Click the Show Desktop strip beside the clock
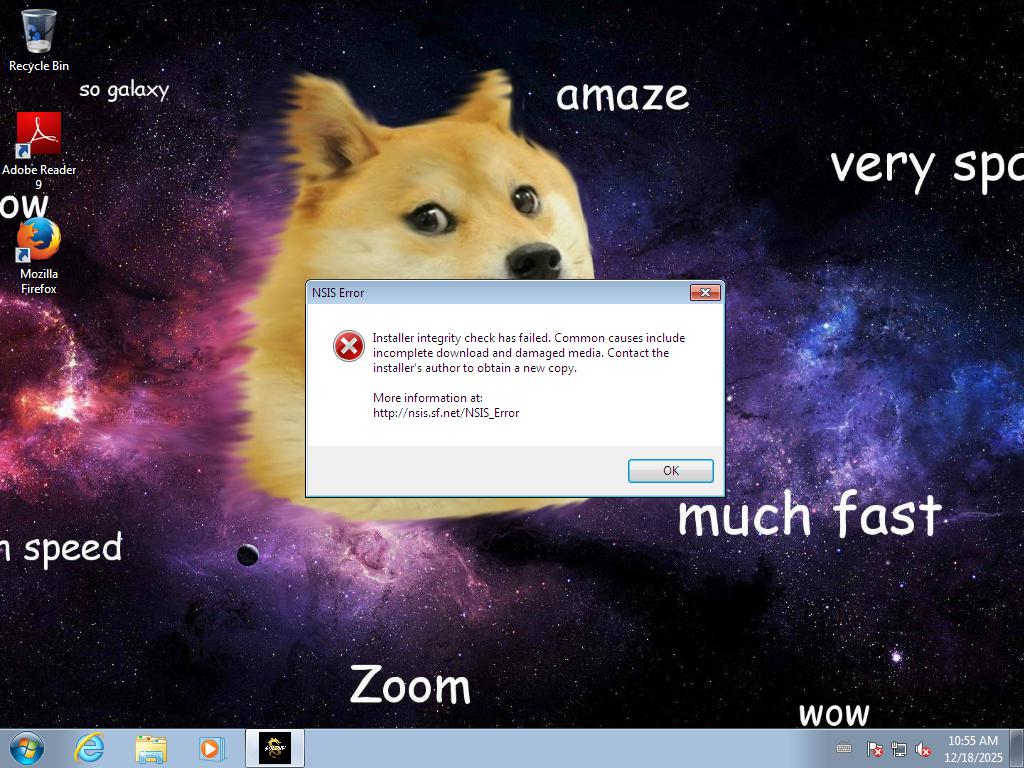 pyautogui.click(x=1018, y=748)
